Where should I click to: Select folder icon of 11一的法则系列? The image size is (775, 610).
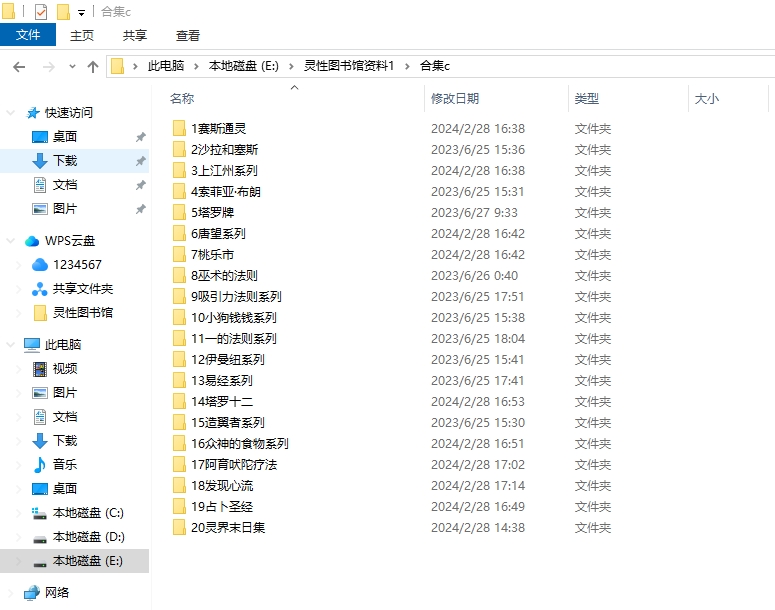[x=179, y=338]
